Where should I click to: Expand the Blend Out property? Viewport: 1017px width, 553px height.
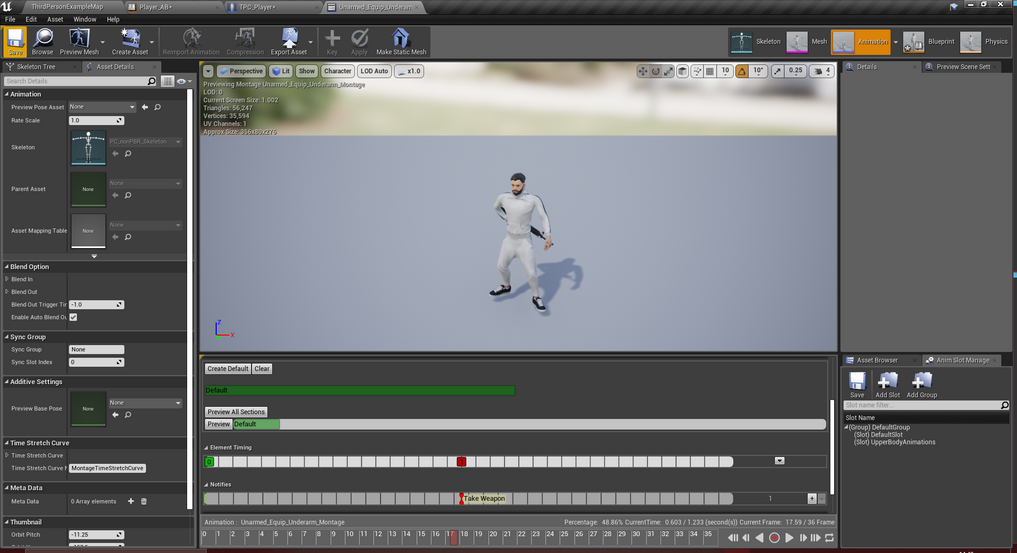tap(7, 292)
